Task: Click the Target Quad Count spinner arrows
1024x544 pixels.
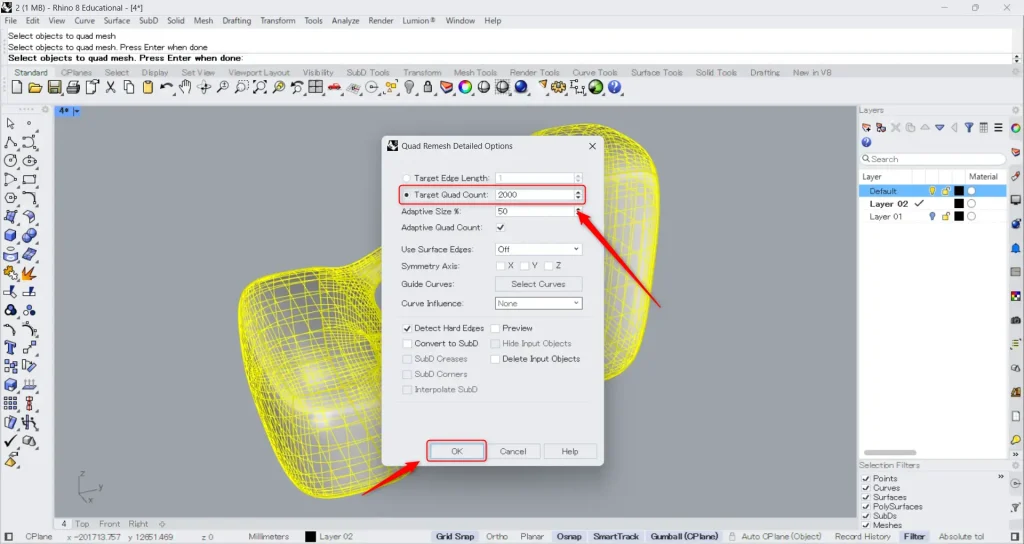Action: (x=578, y=195)
